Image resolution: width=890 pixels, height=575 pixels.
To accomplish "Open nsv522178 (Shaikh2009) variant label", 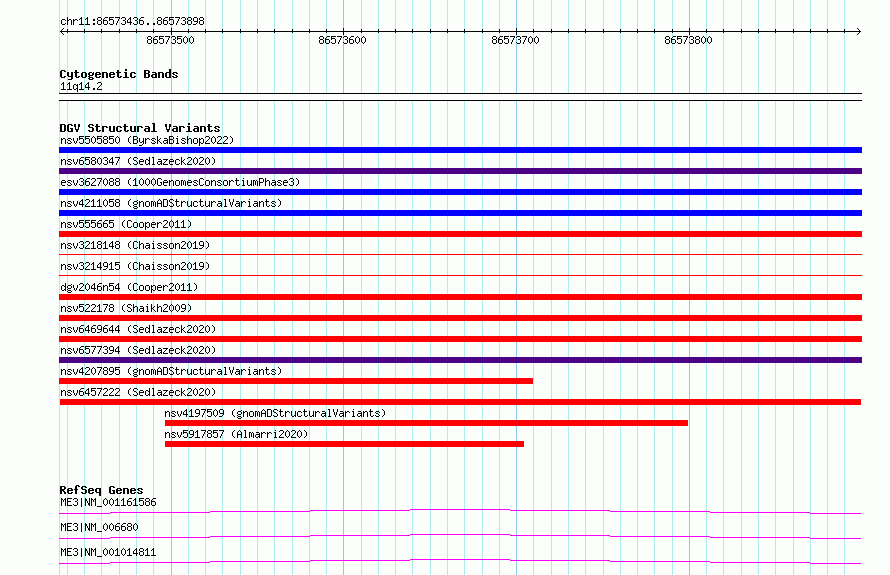I will [126, 308].
